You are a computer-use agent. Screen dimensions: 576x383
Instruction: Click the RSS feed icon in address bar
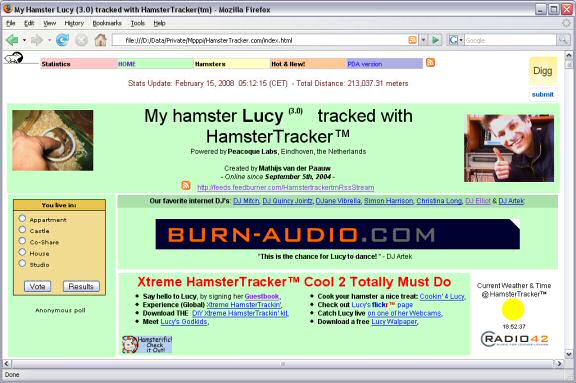tap(413, 40)
